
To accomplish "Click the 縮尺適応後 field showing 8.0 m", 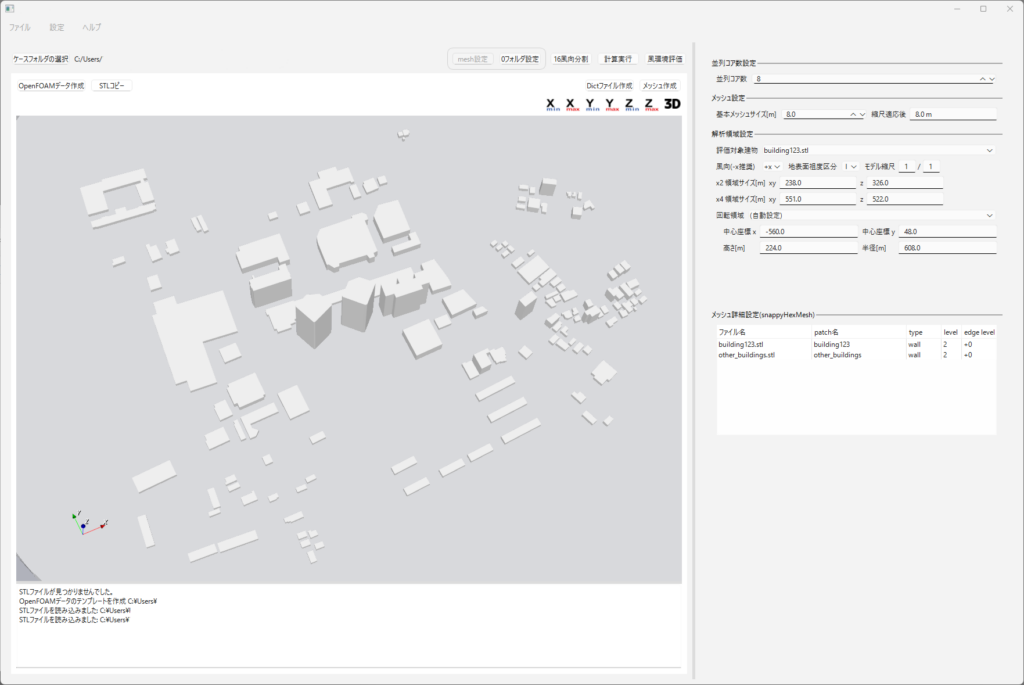I will pos(953,114).
